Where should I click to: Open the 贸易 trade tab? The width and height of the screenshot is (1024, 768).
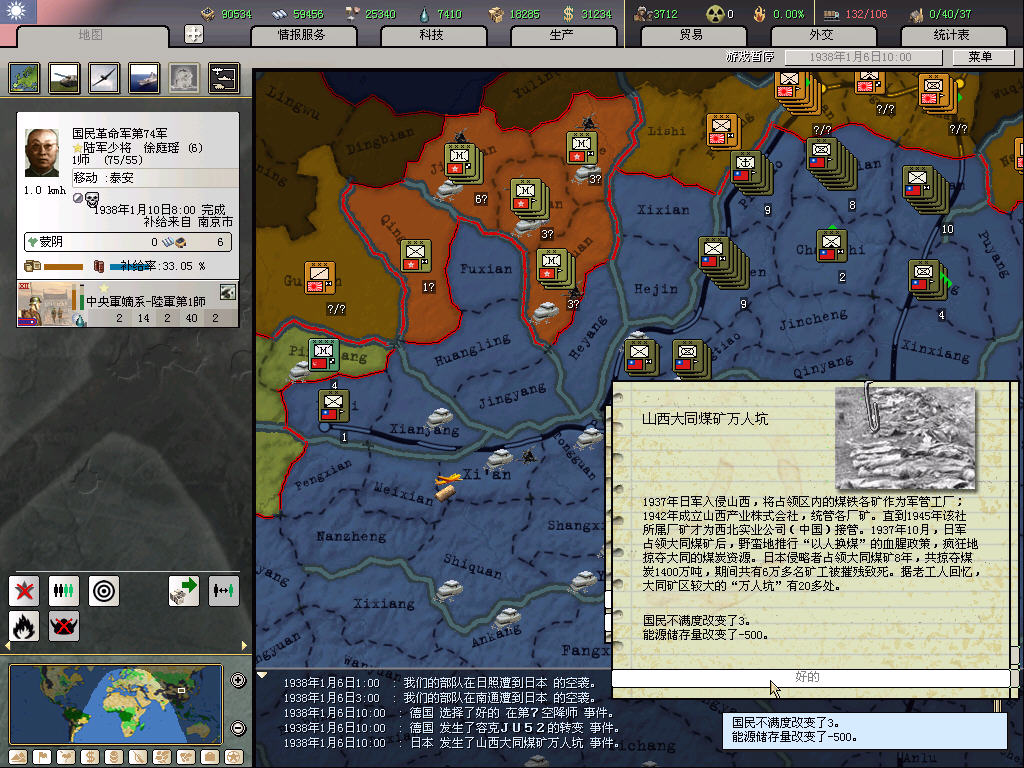692,35
